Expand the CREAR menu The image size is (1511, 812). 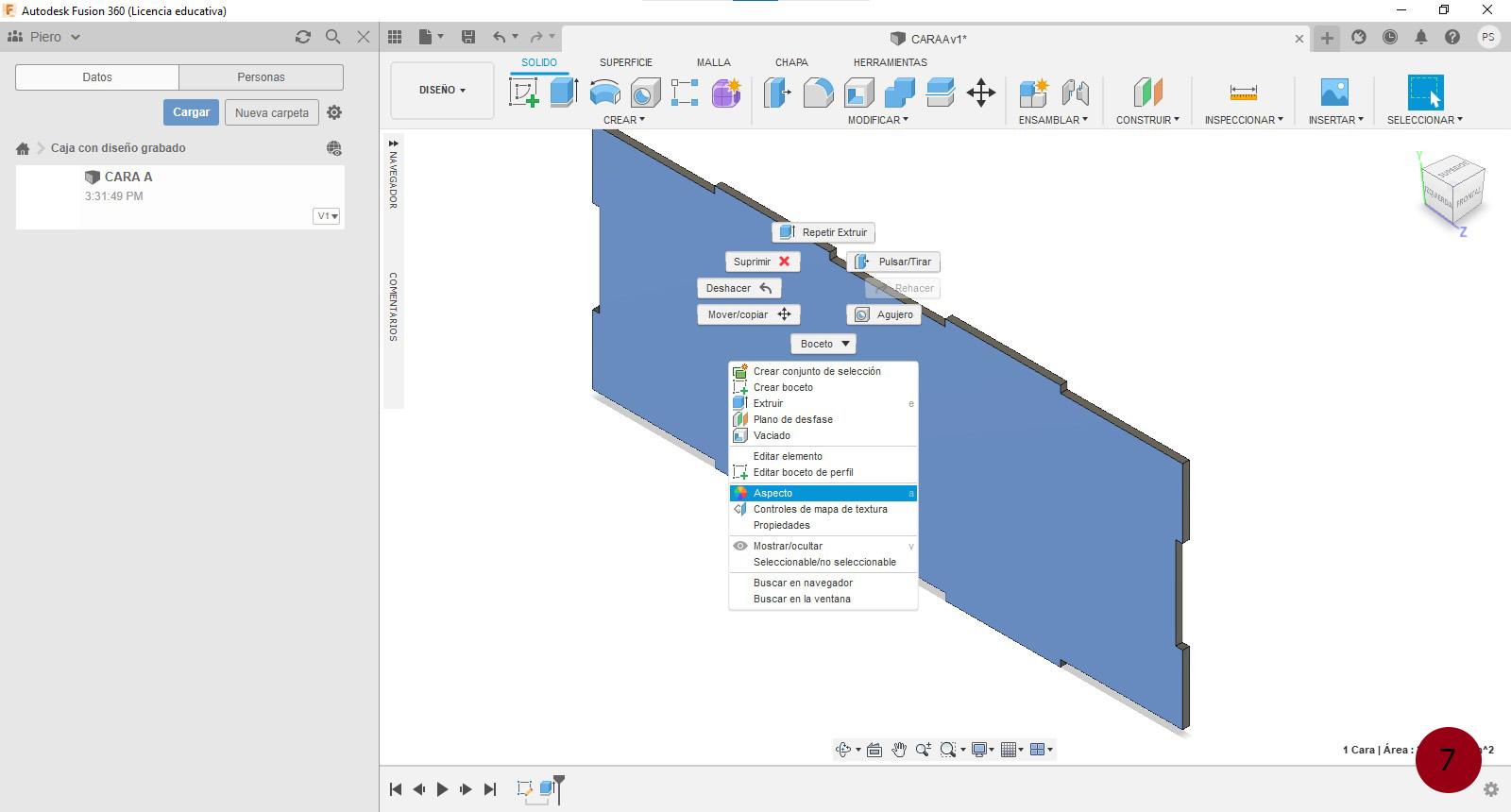(x=624, y=120)
